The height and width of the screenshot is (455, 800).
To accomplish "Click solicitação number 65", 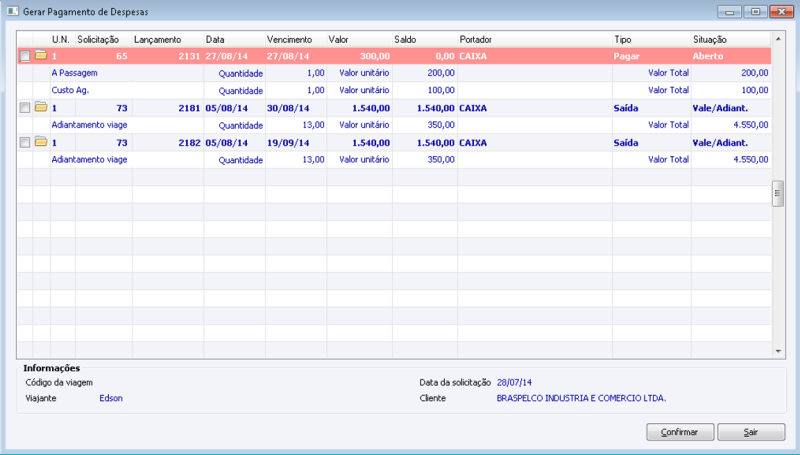I will click(x=122, y=56).
